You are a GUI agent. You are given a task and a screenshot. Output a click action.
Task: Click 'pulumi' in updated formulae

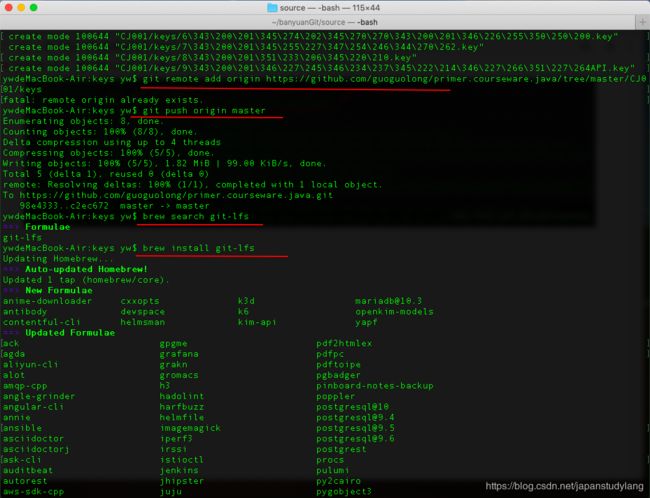click(x=332, y=470)
